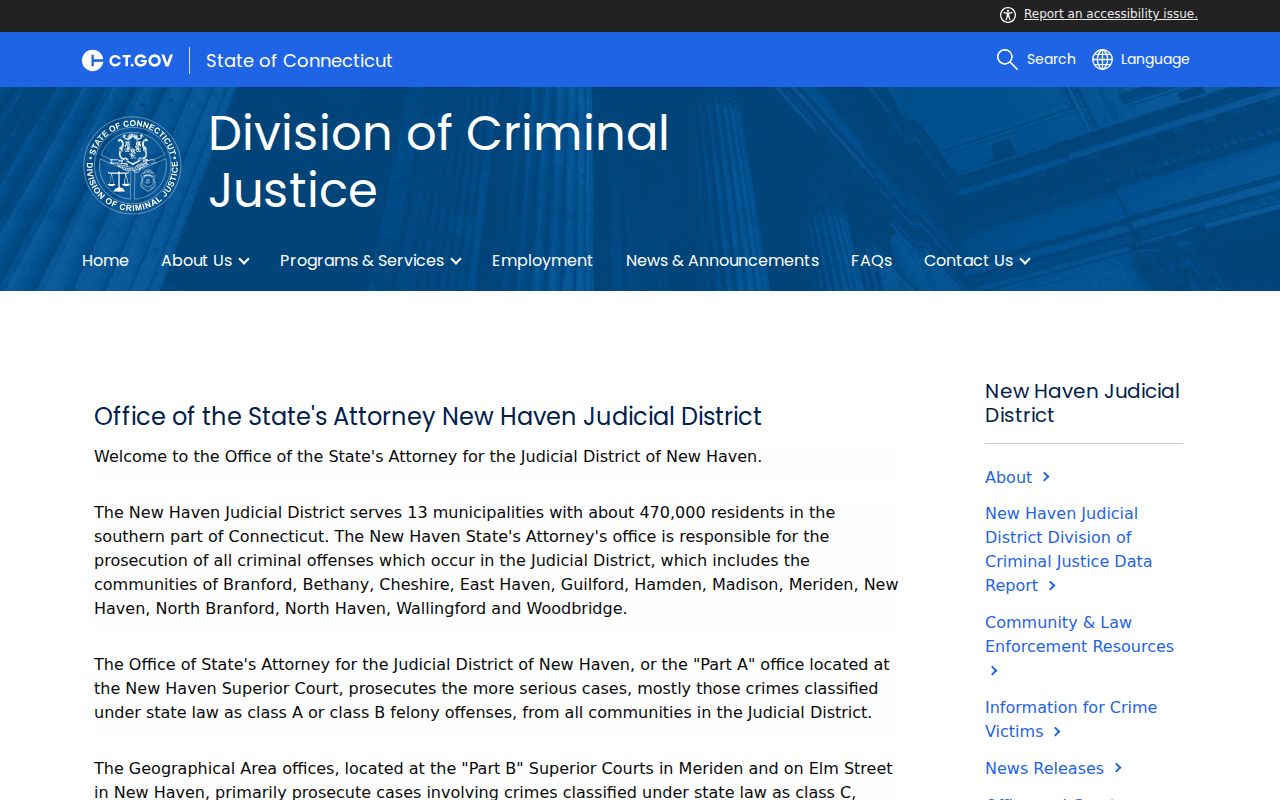Click the arrow next to About
1280x800 pixels.
click(1046, 477)
